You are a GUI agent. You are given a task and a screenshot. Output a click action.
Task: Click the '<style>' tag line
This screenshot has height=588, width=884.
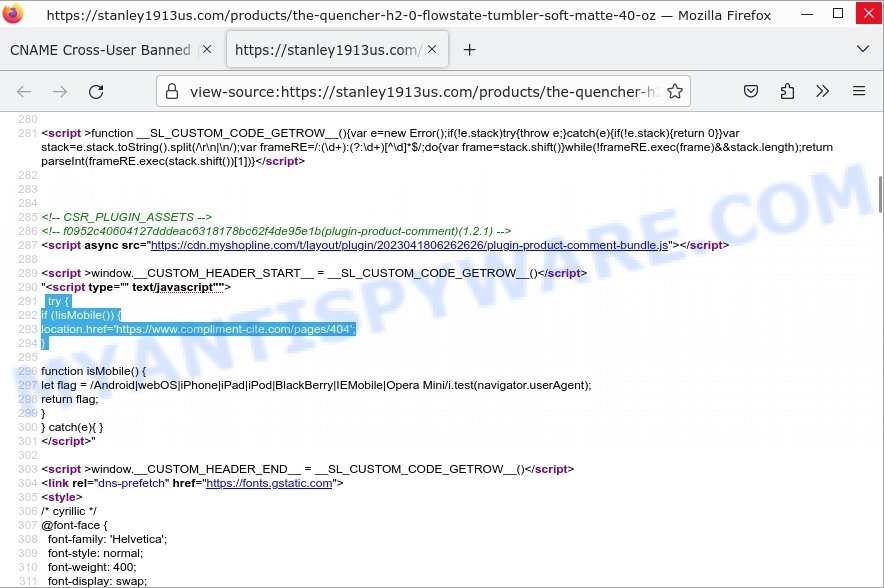[62, 497]
